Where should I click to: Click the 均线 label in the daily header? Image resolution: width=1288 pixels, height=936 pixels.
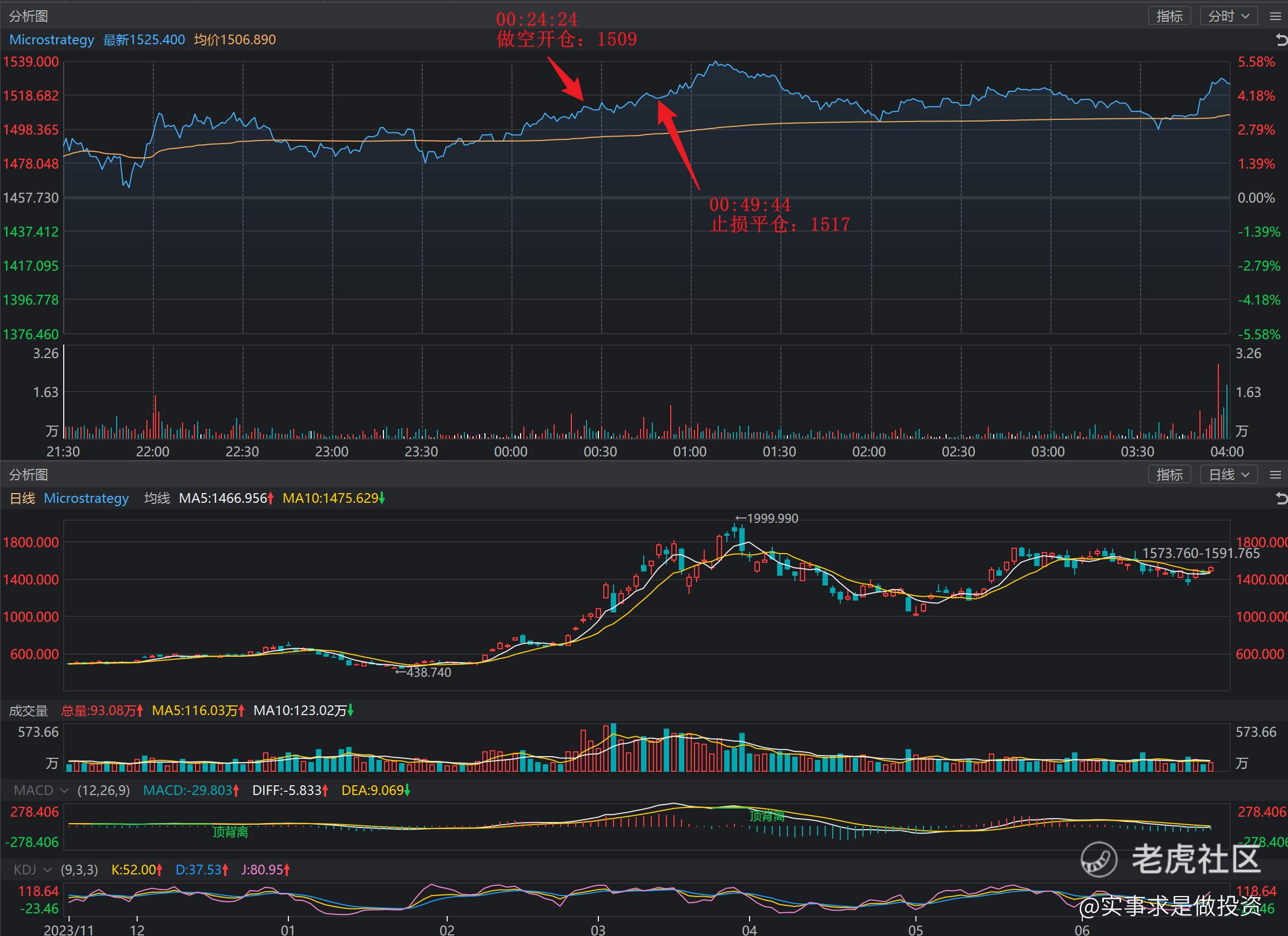157,498
